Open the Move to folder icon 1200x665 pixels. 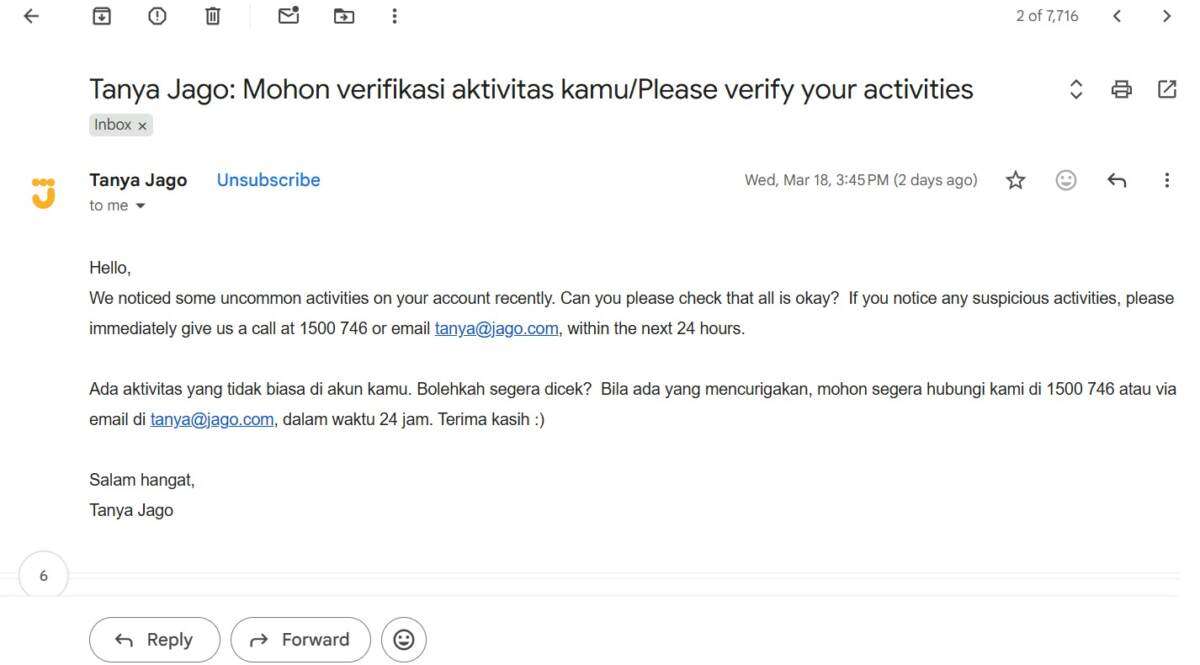[x=344, y=16]
